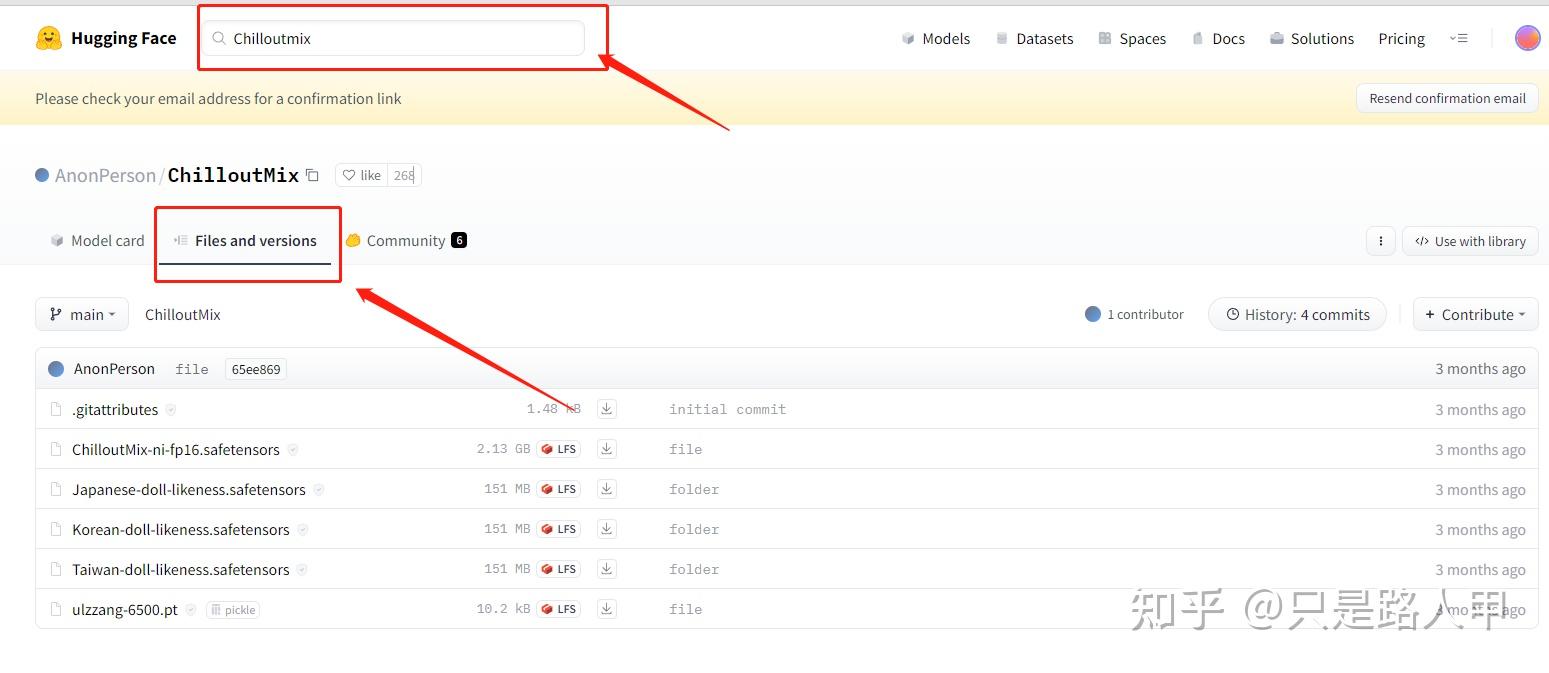Open History: 4 commits
1549x673 pixels.
click(x=1297, y=314)
